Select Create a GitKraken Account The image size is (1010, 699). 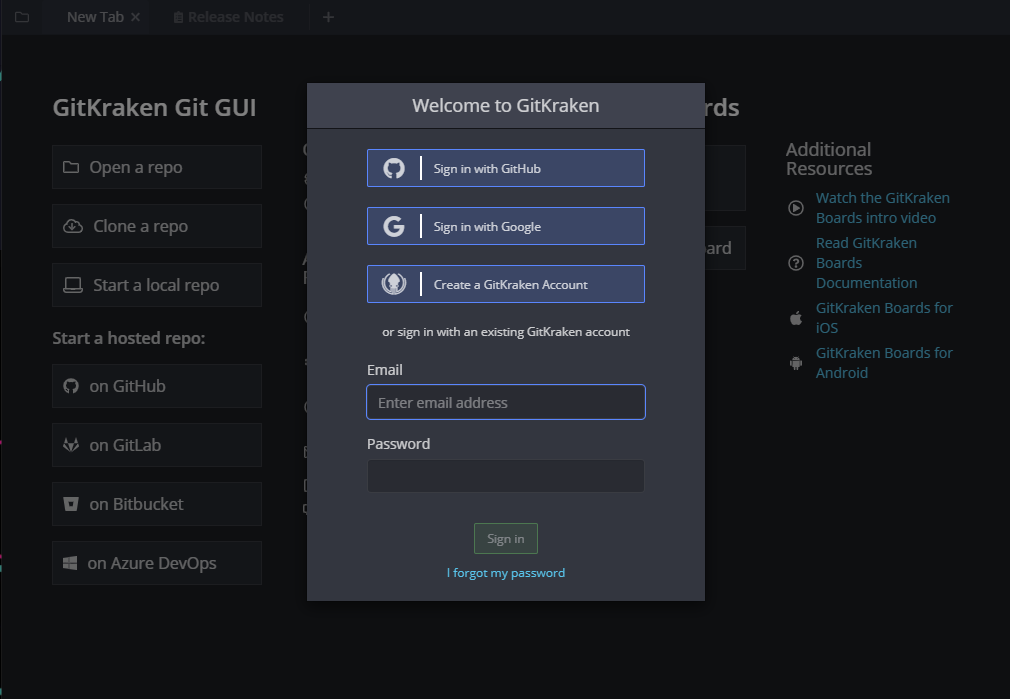(506, 284)
